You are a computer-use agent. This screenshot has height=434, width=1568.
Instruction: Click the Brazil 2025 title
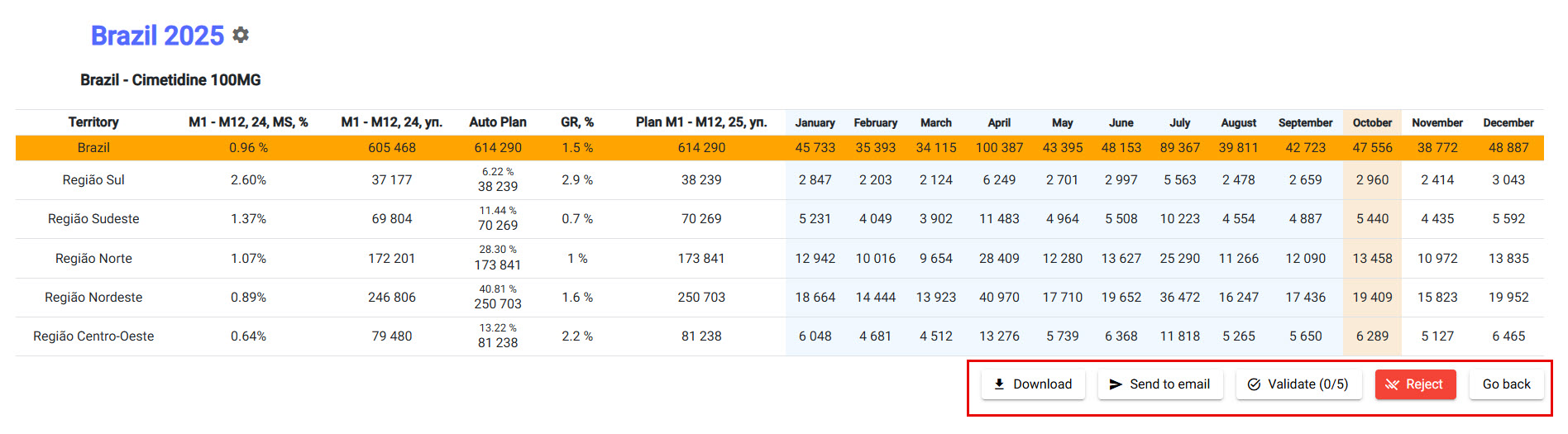tap(157, 36)
